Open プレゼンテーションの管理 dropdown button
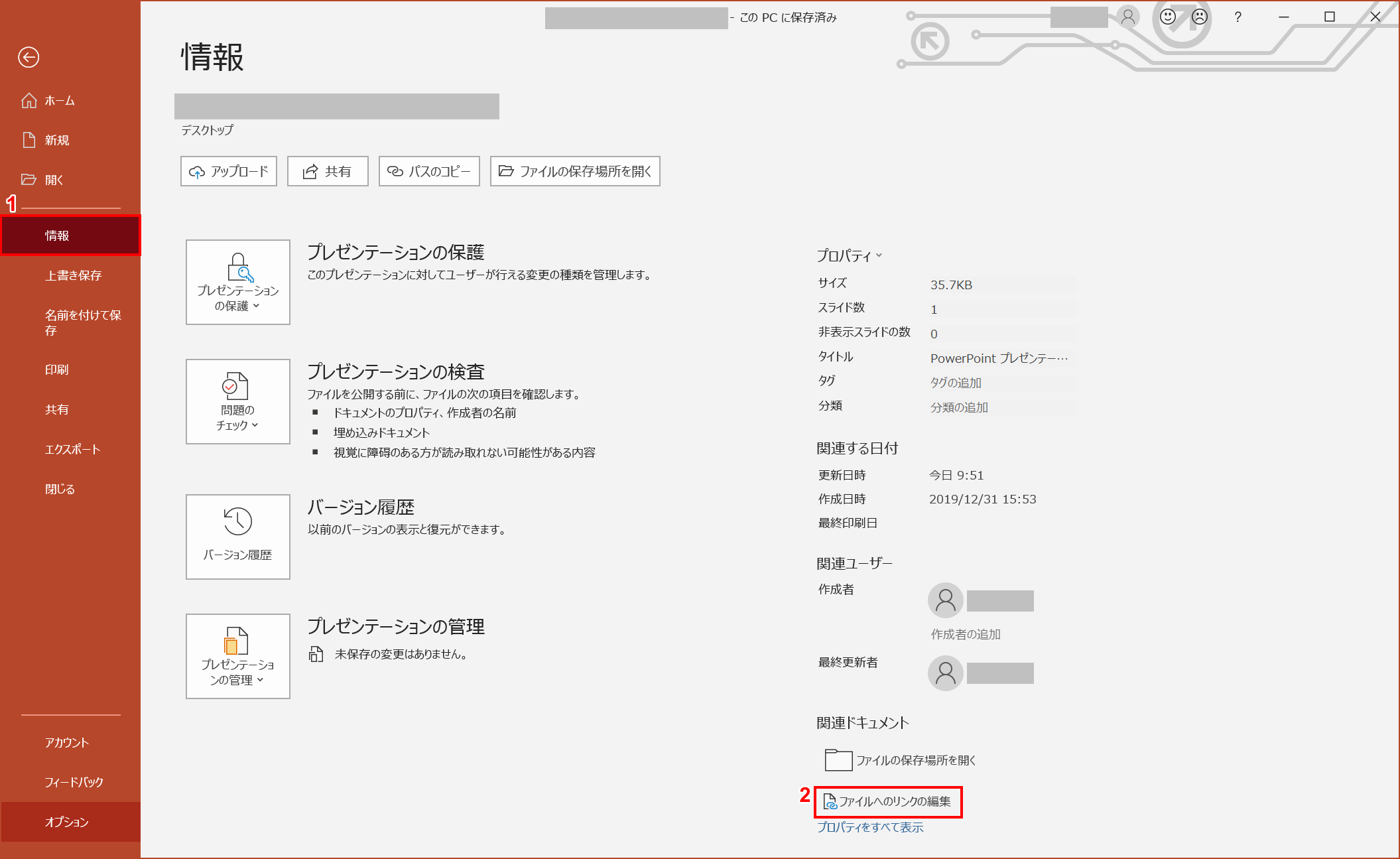1400x859 pixels. pos(238,656)
